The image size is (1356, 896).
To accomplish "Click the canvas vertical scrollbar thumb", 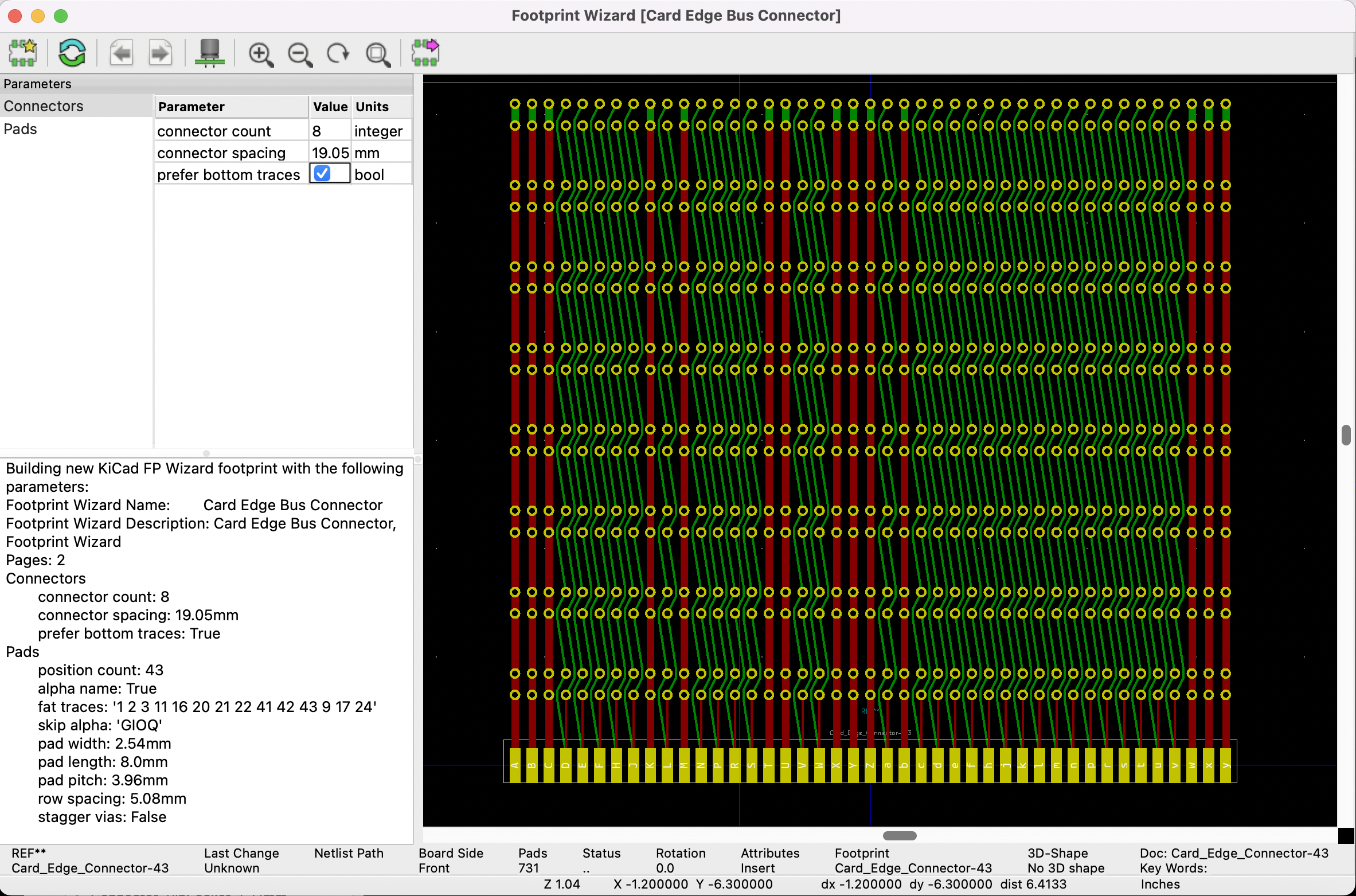I will 1346,435.
